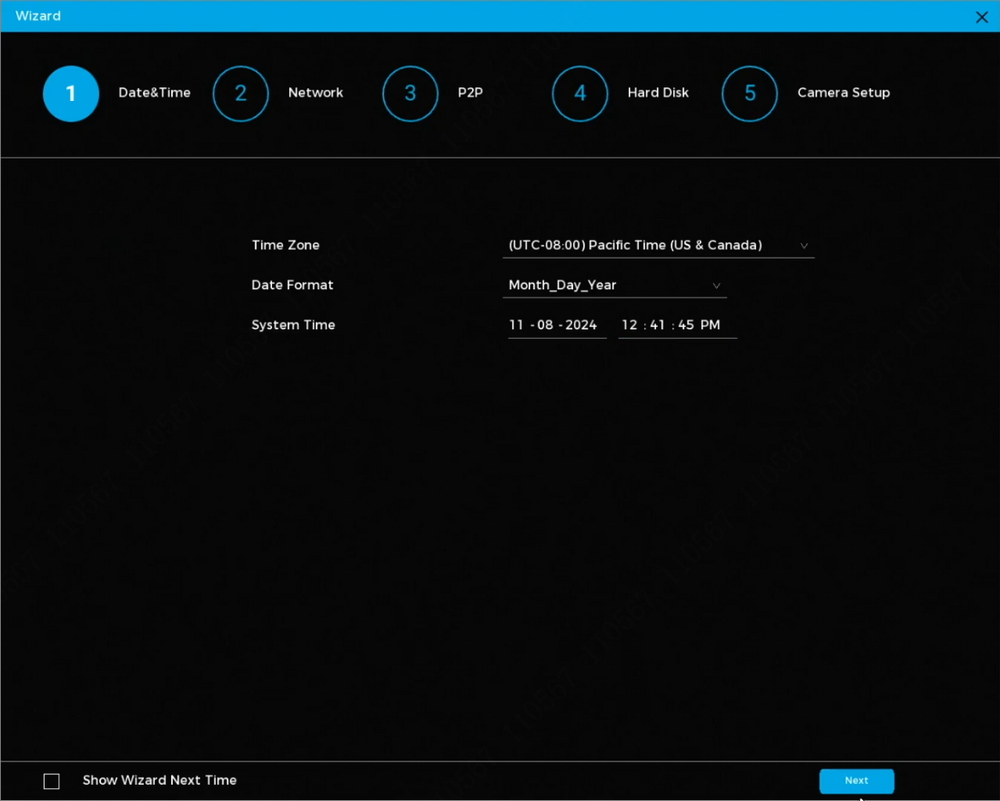Click the PM indicator in time field
The width and height of the screenshot is (1000, 801).
pos(710,325)
